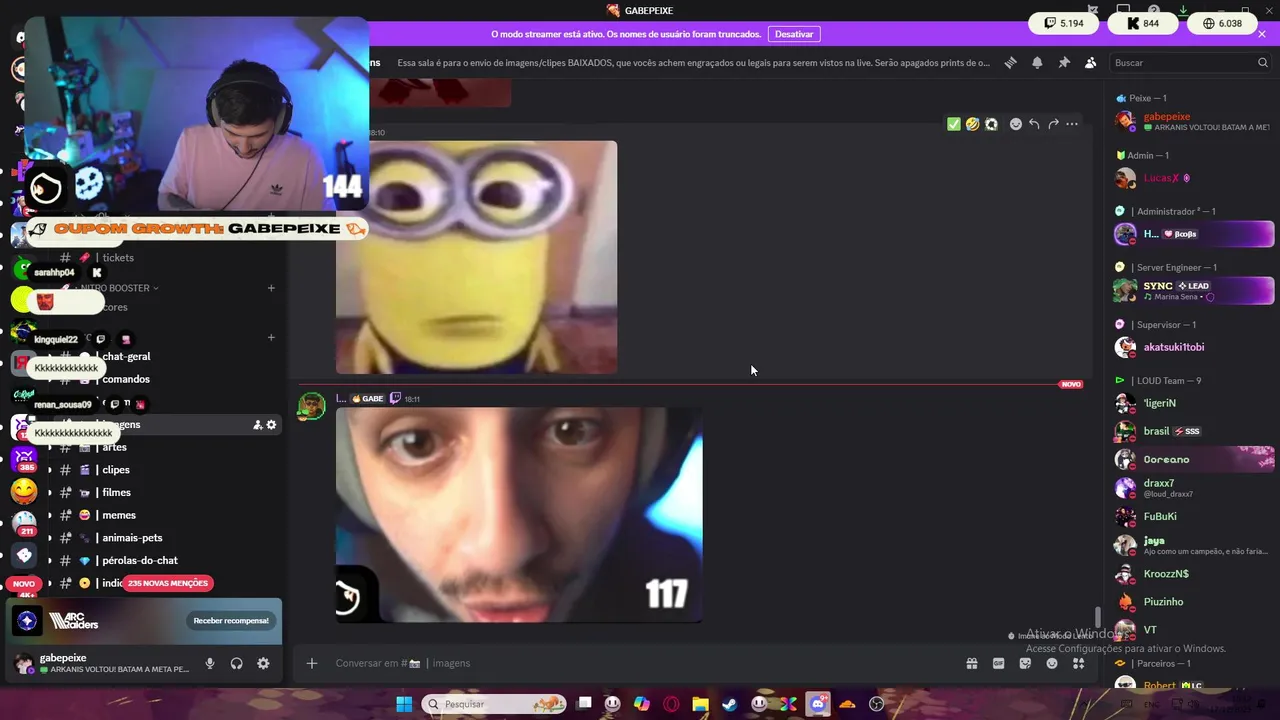
Task: Open Windows Start menu
Action: pos(404,704)
